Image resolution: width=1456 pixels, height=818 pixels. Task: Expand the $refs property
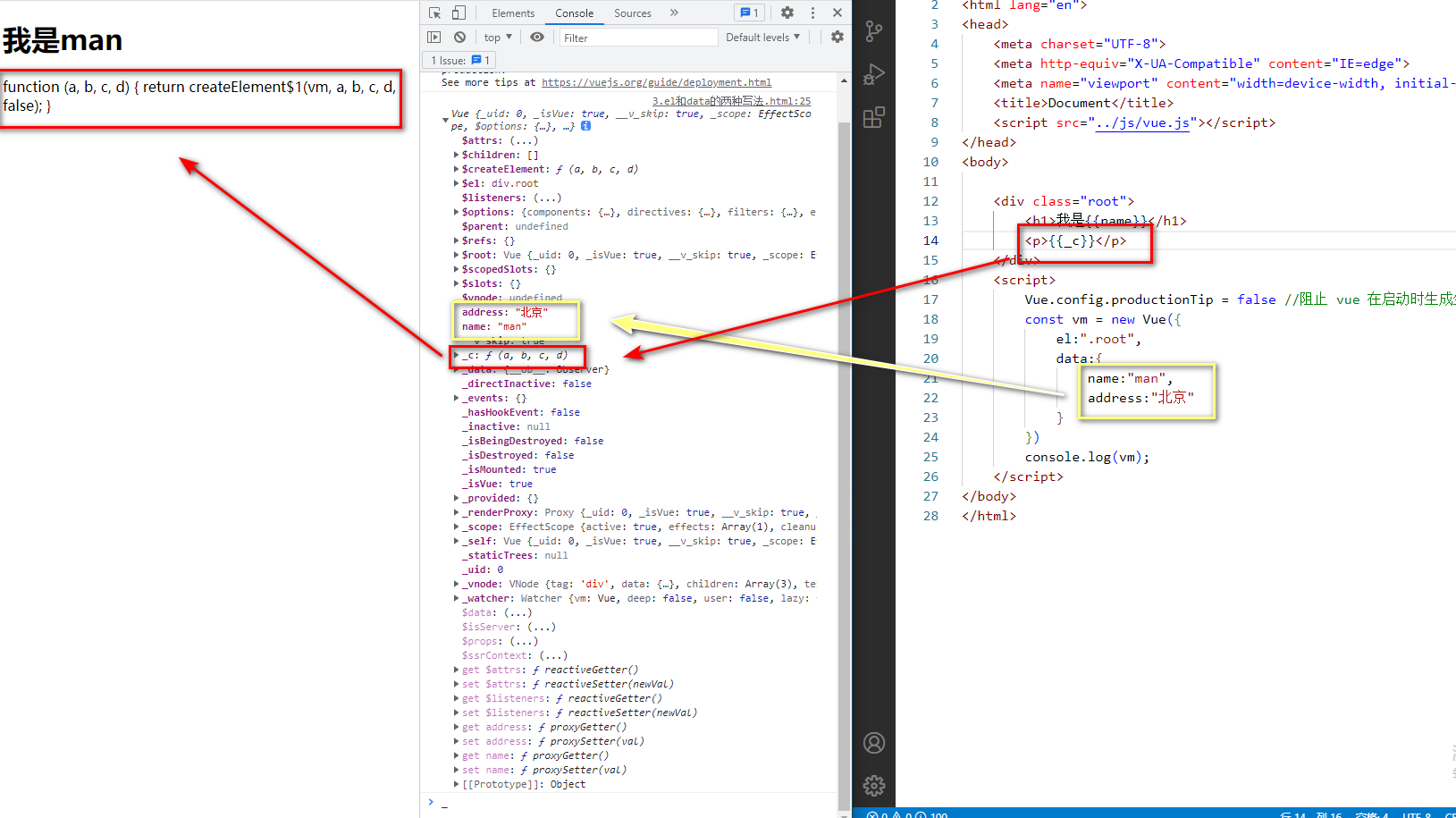(457, 240)
